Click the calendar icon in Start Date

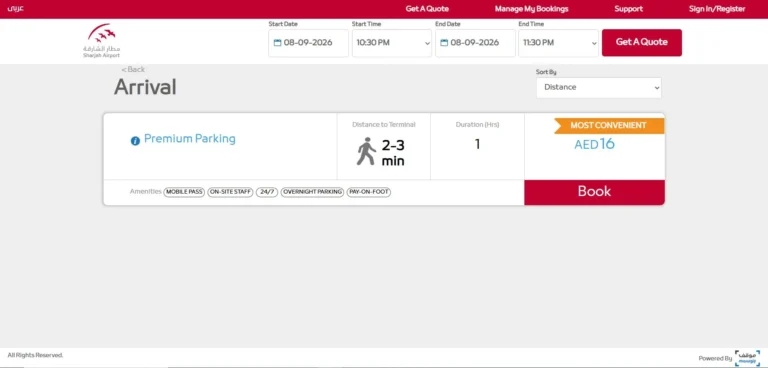[x=277, y=43]
